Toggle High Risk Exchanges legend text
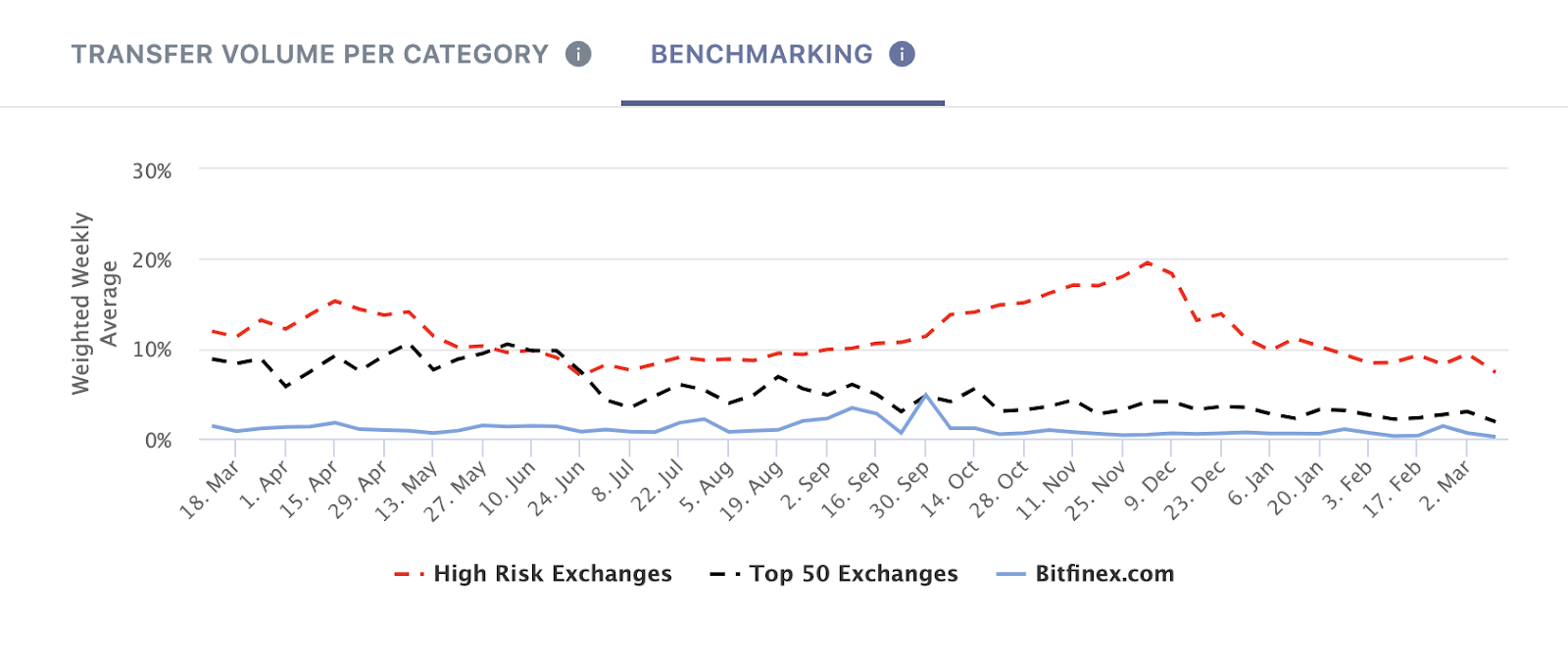 click(x=553, y=574)
